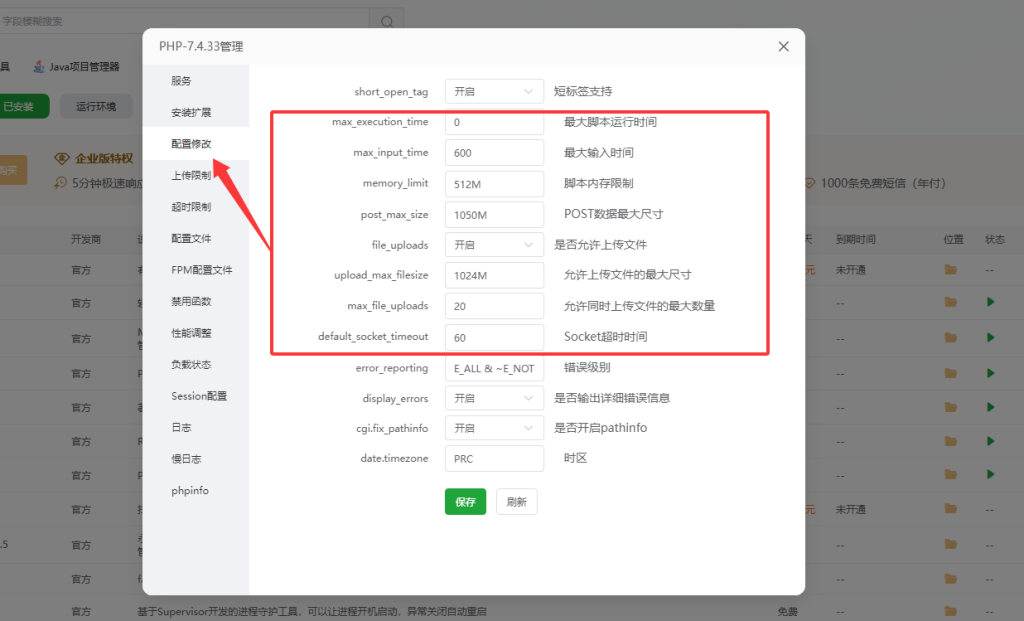Open 禁用函数 tab

[x=196, y=301]
